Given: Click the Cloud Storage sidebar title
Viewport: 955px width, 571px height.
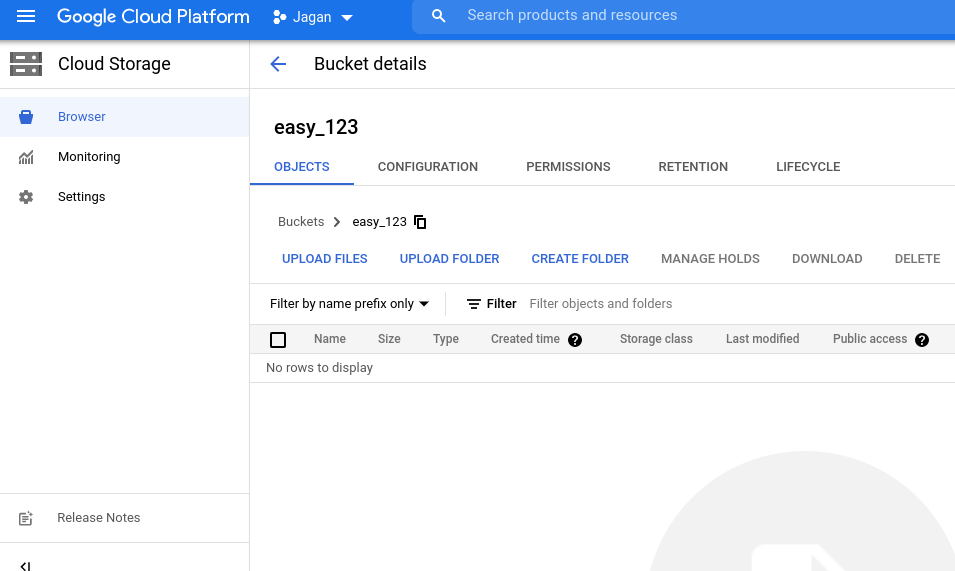Looking at the screenshot, I should (115, 64).
